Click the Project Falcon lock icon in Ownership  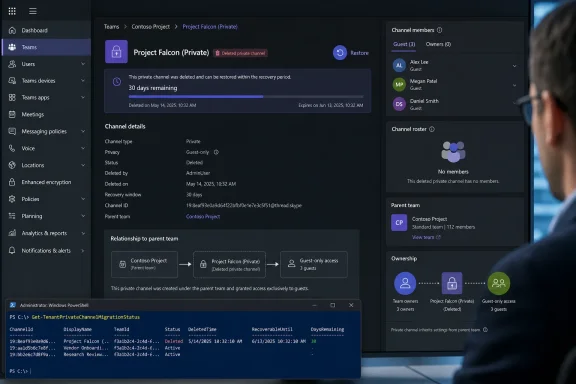452,283
